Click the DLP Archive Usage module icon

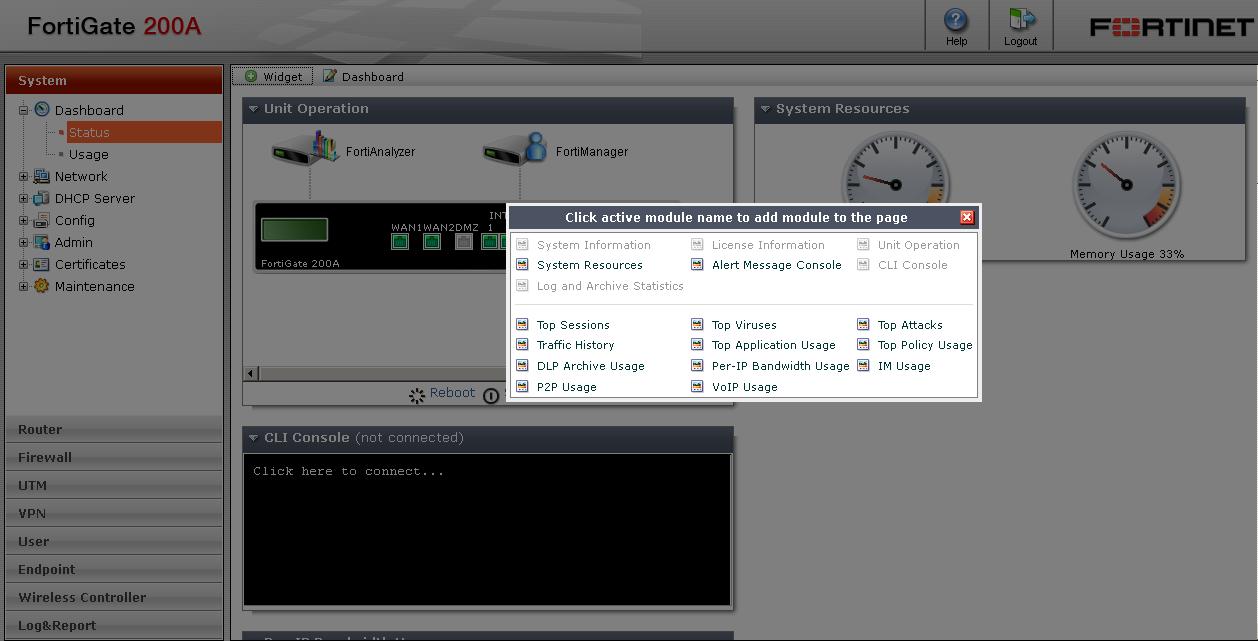click(x=522, y=366)
